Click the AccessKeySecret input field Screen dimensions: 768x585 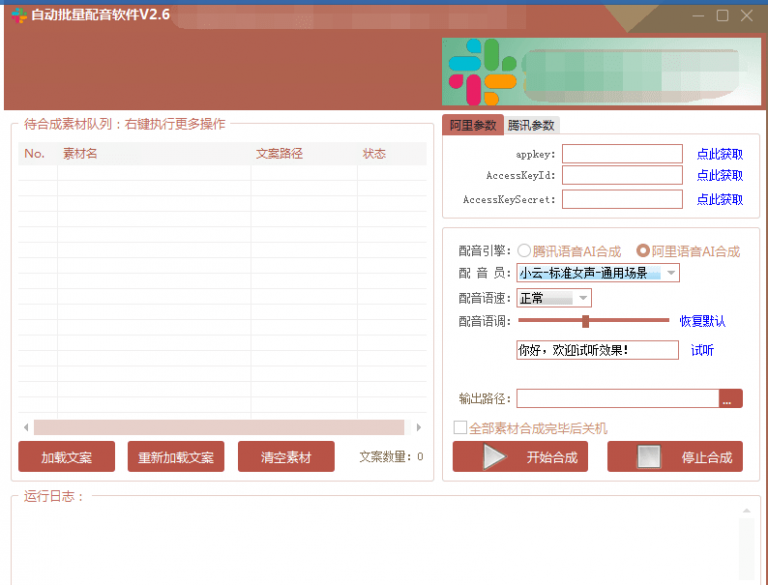tap(621, 199)
